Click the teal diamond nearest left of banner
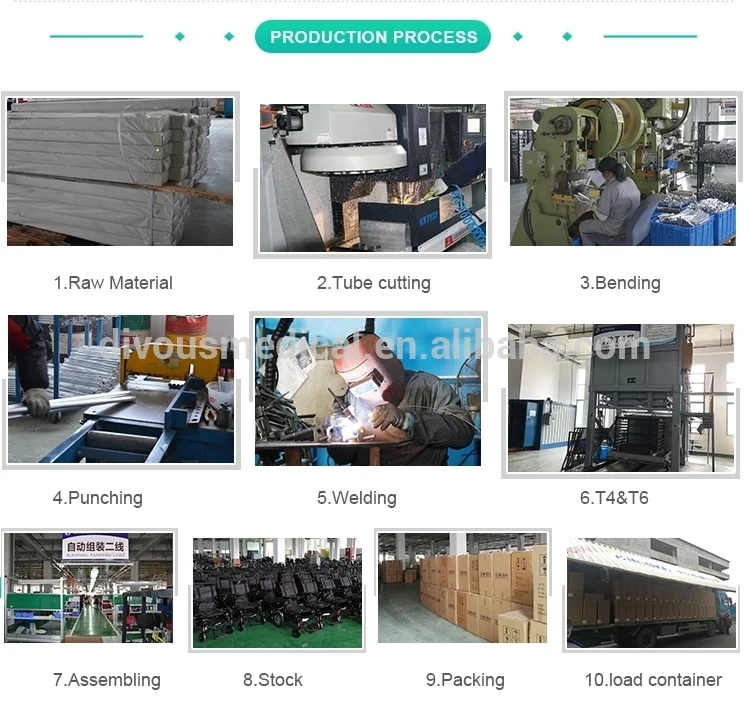The image size is (750, 719). click(229, 36)
